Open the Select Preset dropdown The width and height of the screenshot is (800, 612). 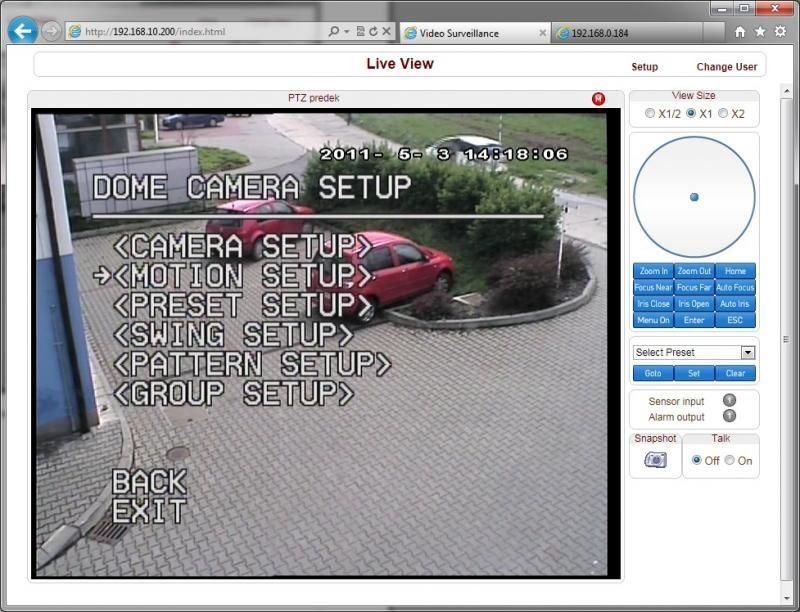point(747,352)
